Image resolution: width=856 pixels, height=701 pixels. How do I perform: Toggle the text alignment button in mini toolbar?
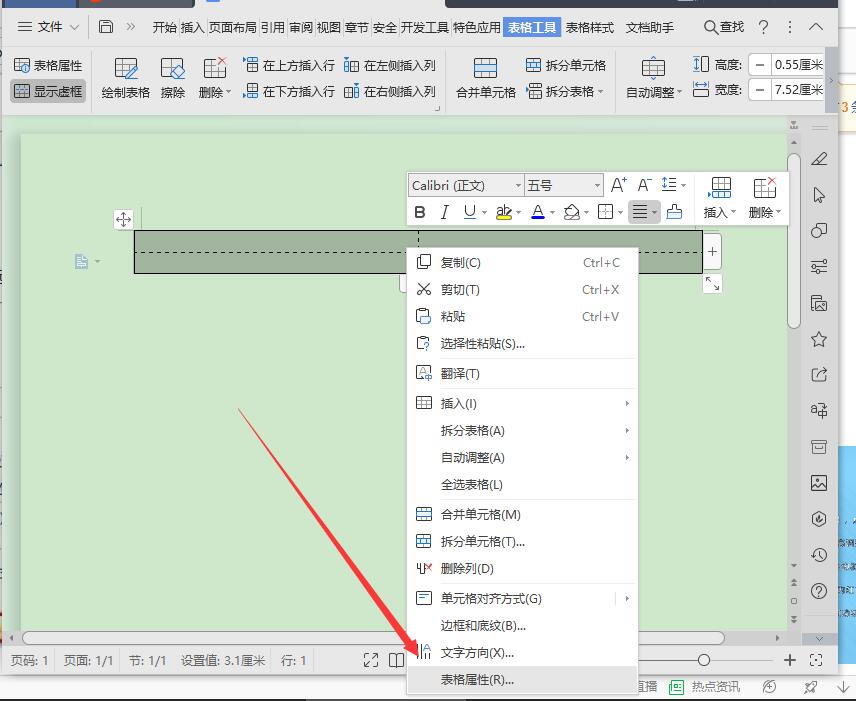point(639,212)
